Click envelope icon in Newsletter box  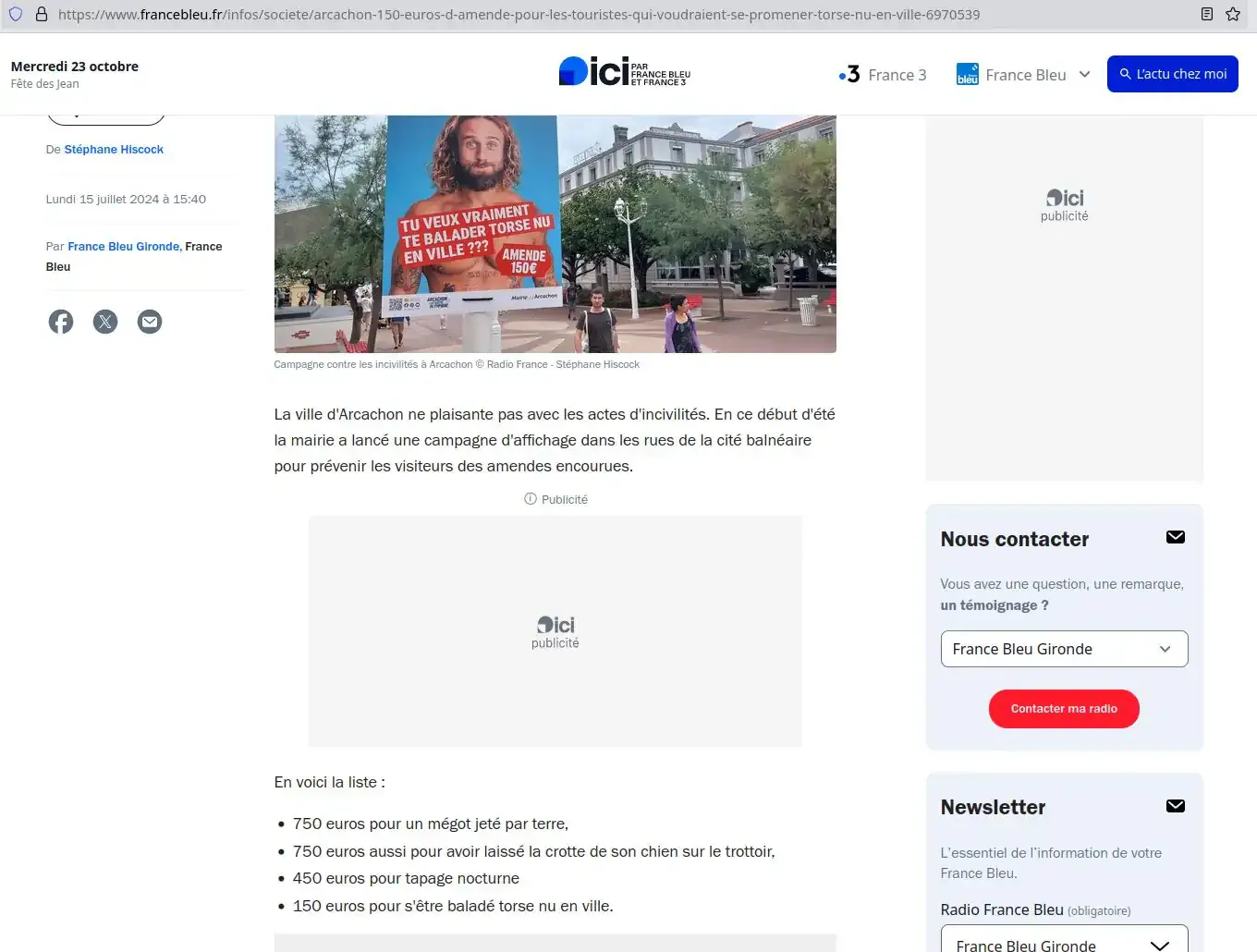point(1175,806)
